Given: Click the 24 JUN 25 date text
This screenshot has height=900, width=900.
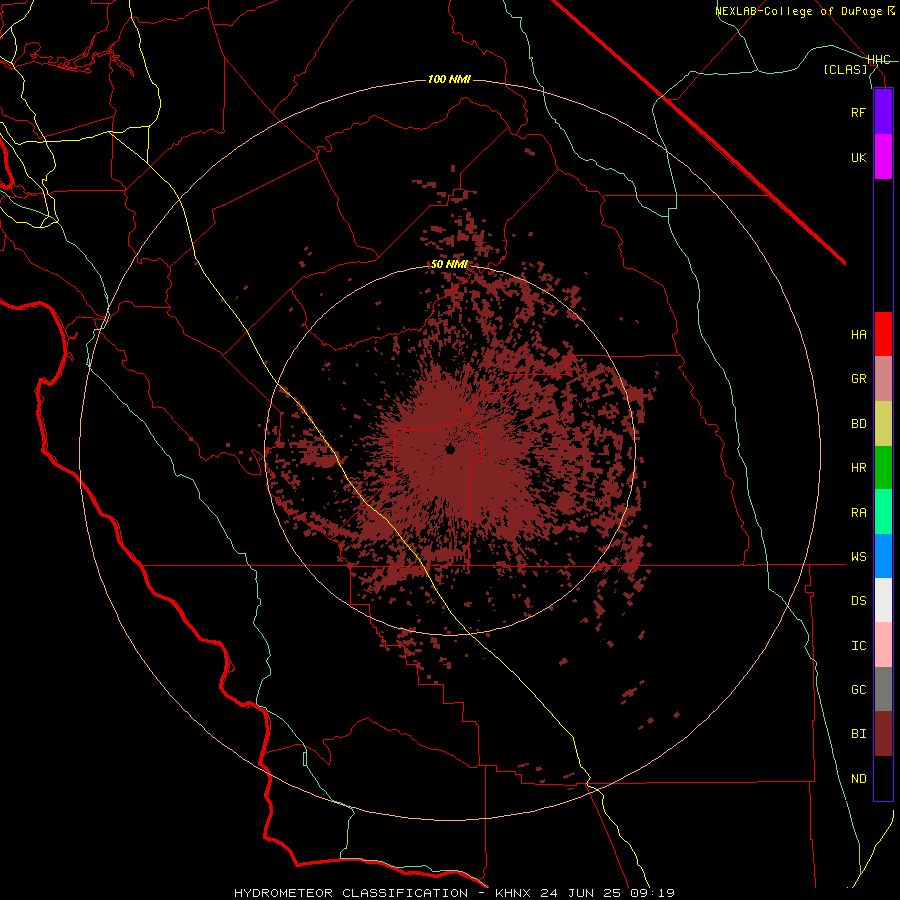Looking at the screenshot, I should point(582,893).
